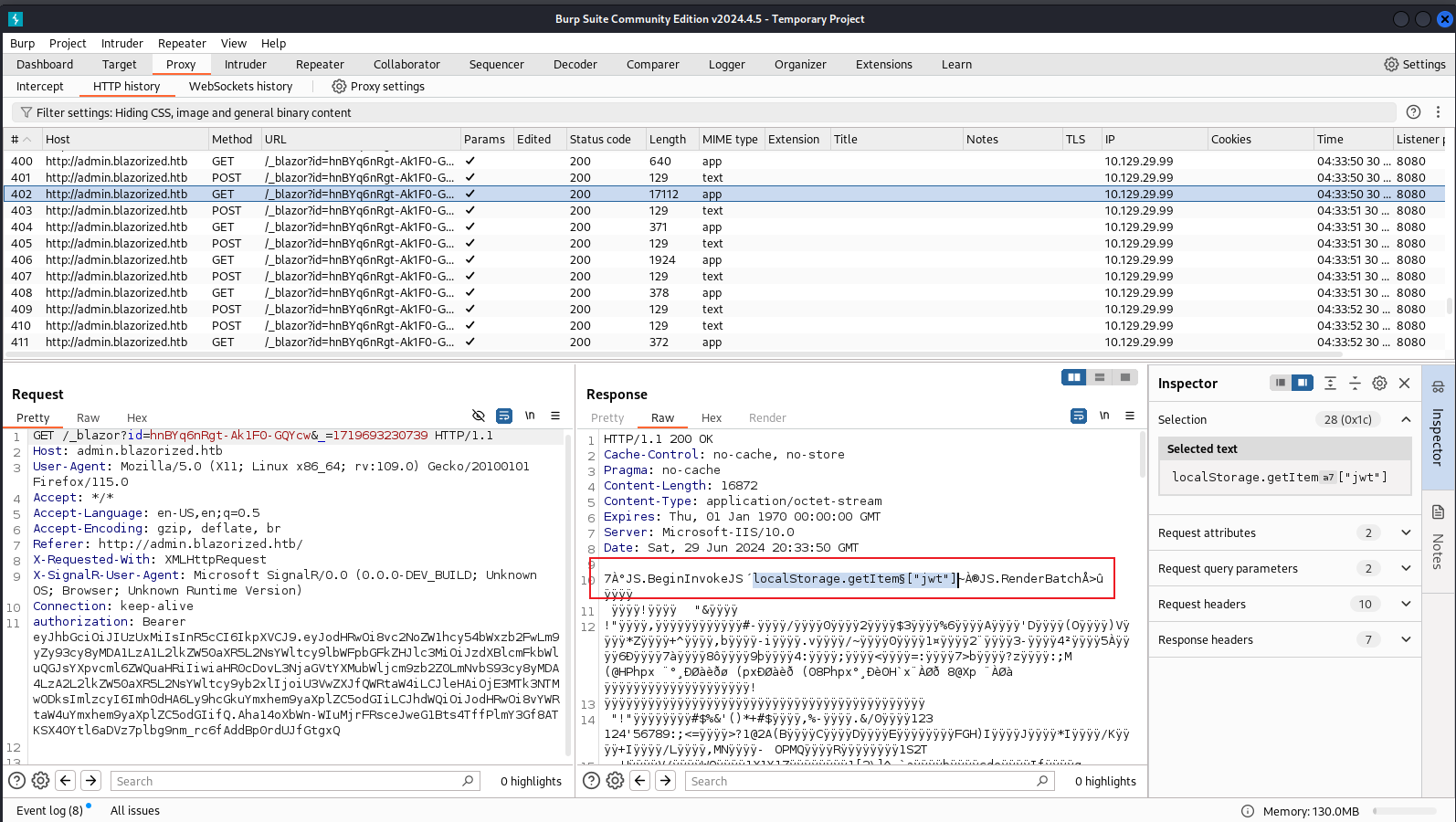Click the Burp Suite logo in the title bar
Screen dimensions: 1456x822
tap(16, 18)
